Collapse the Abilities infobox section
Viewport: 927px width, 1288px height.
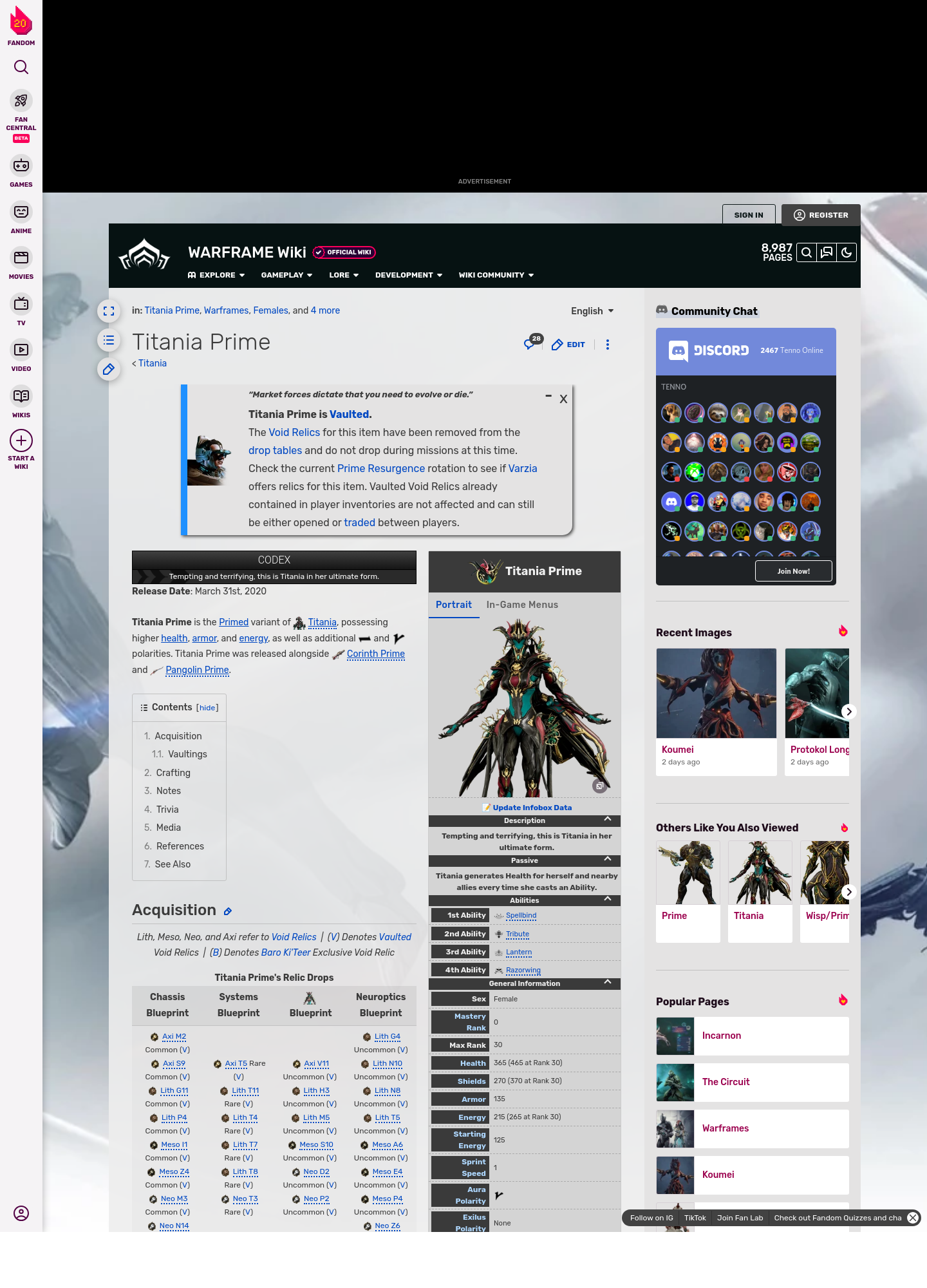pos(608,899)
